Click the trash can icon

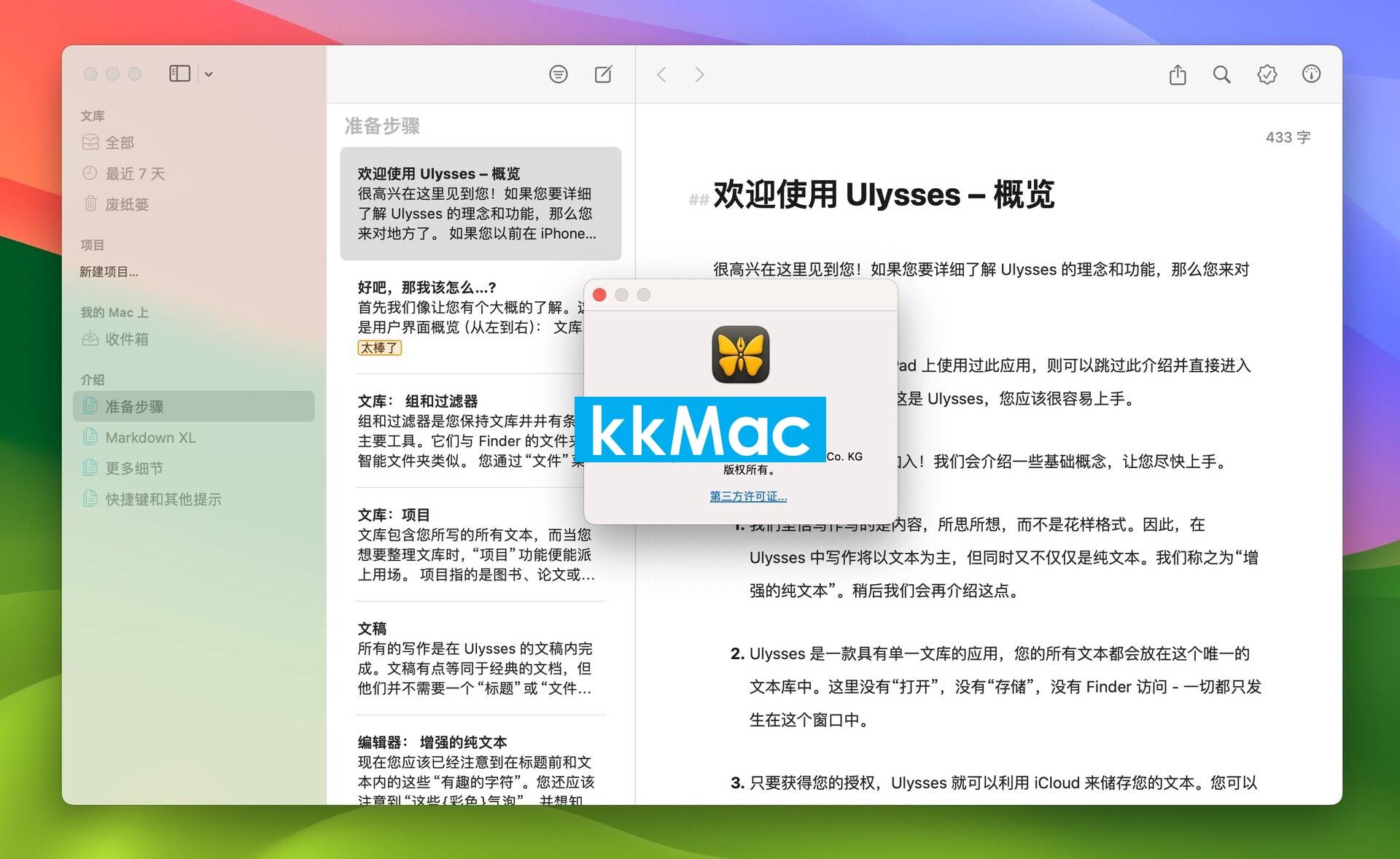tap(90, 203)
